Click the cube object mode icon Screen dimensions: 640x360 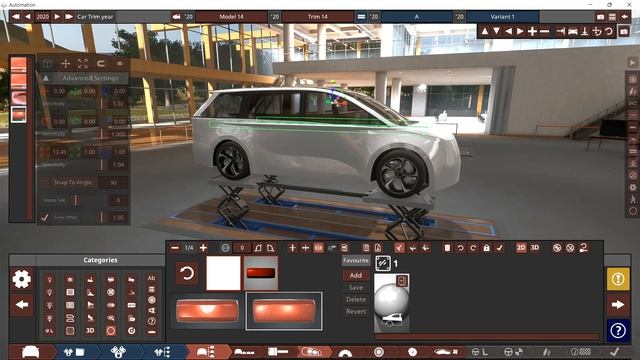pyautogui.click(x=47, y=64)
